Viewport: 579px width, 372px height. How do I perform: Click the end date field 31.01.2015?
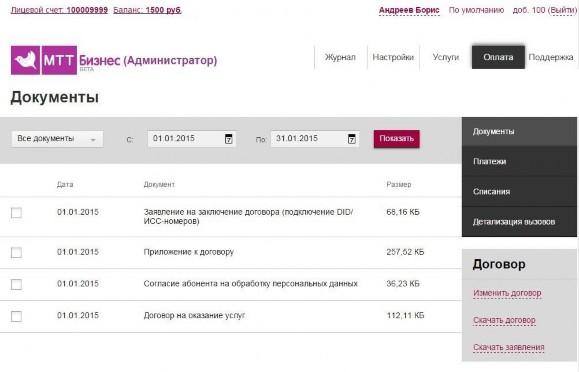click(x=315, y=139)
